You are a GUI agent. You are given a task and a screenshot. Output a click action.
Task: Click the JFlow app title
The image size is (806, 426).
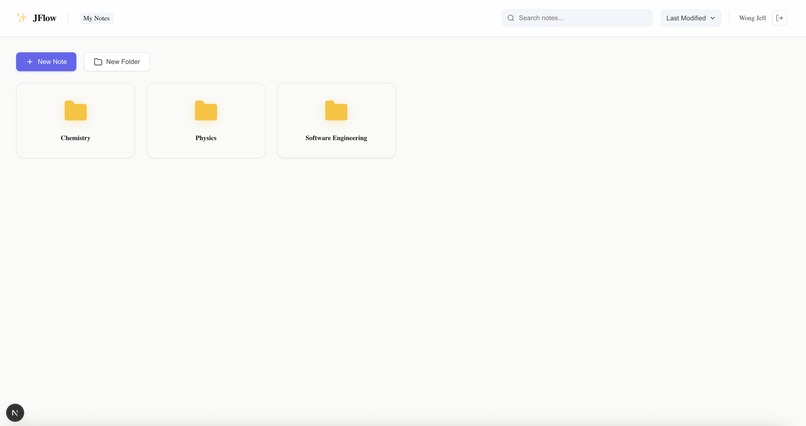tap(44, 18)
